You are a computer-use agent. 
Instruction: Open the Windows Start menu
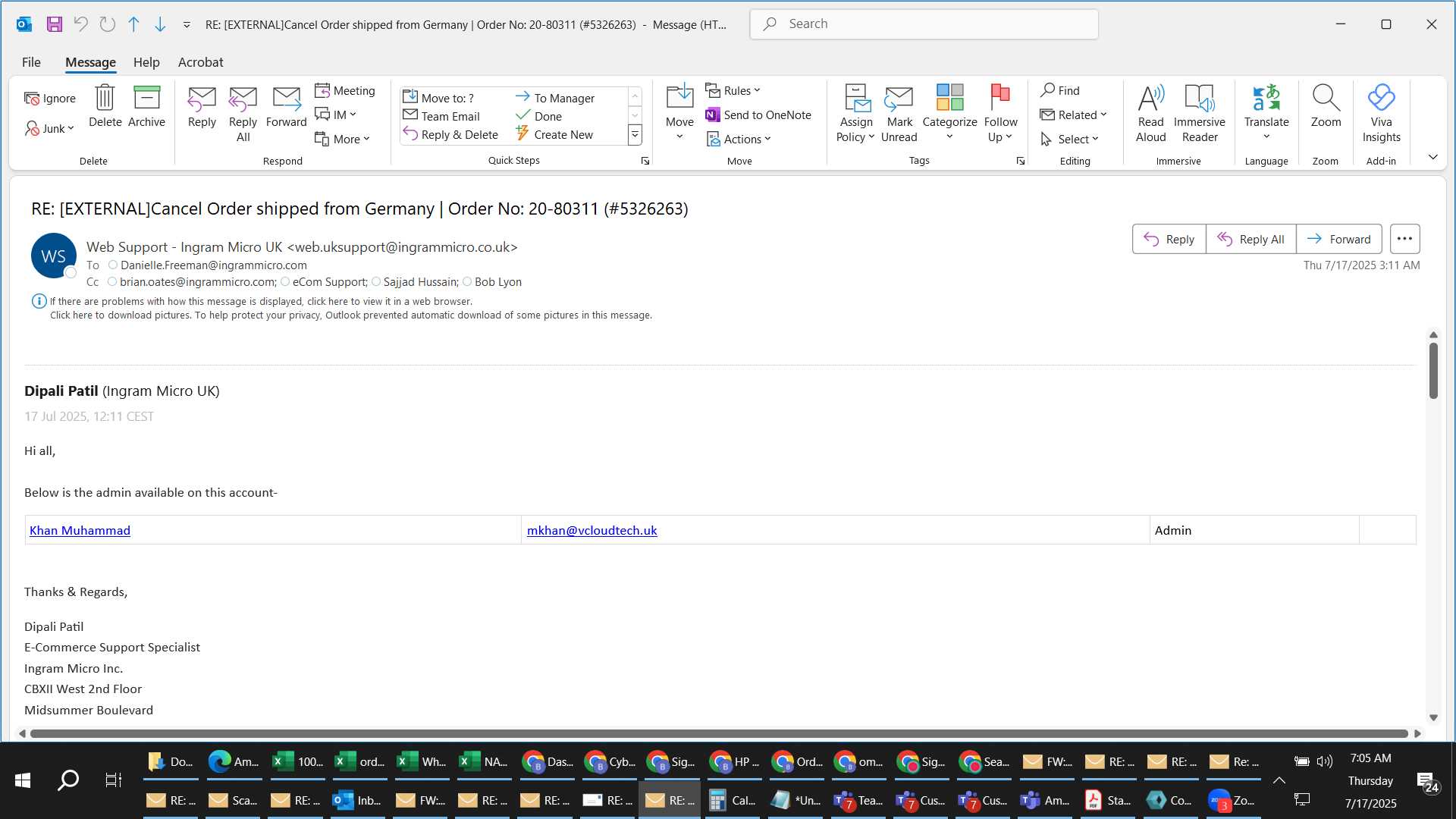23,780
